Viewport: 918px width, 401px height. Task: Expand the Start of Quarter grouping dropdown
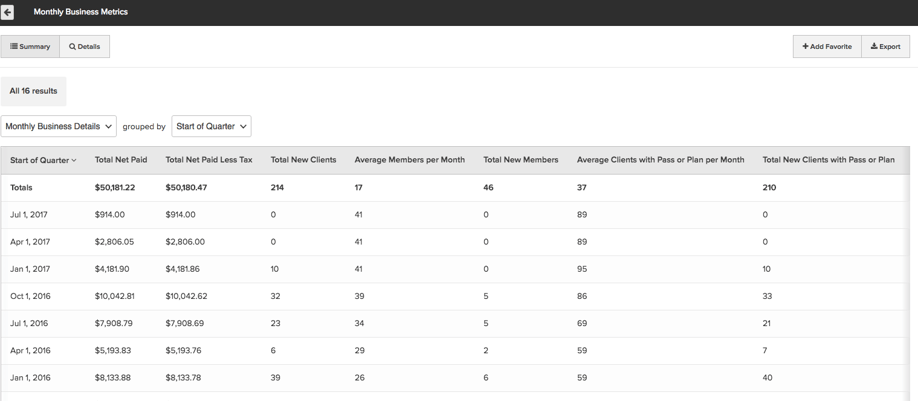point(211,127)
